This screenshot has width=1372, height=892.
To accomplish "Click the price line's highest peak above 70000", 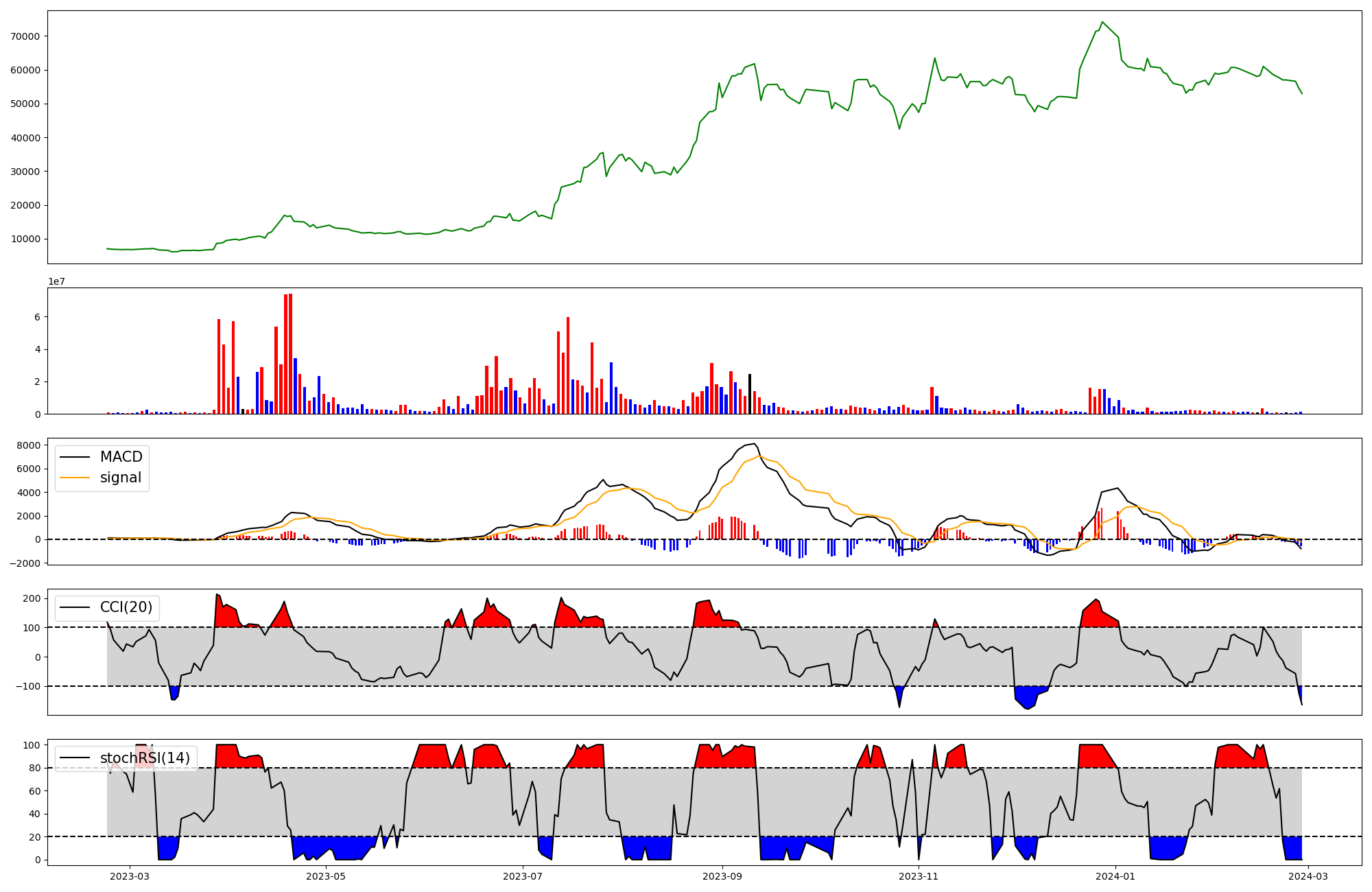I will pyautogui.click(x=1102, y=22).
